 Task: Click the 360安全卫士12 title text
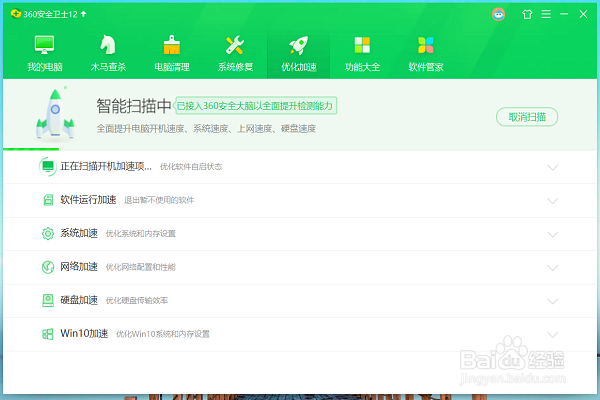point(50,14)
